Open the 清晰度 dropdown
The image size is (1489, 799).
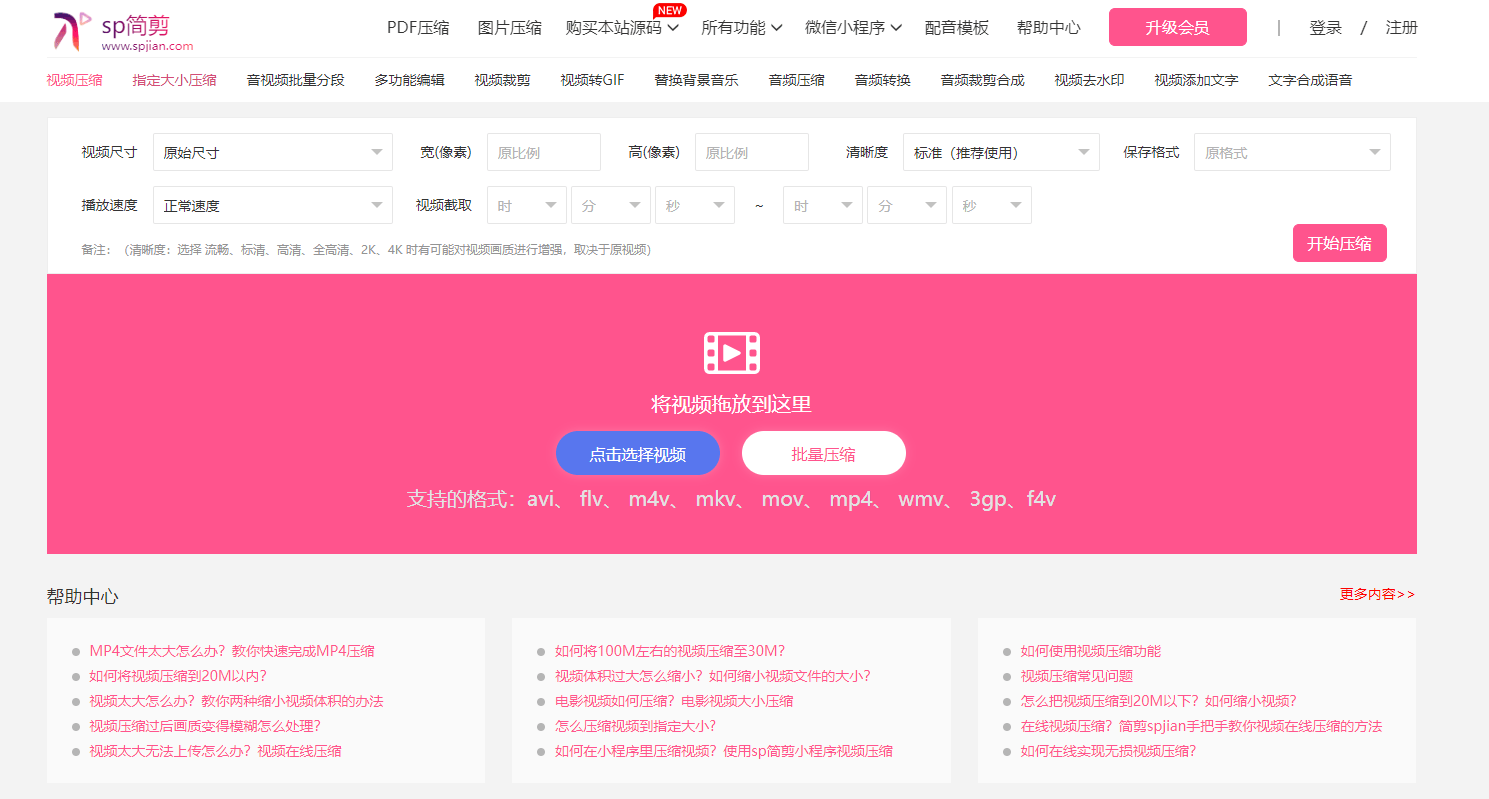click(1000, 152)
